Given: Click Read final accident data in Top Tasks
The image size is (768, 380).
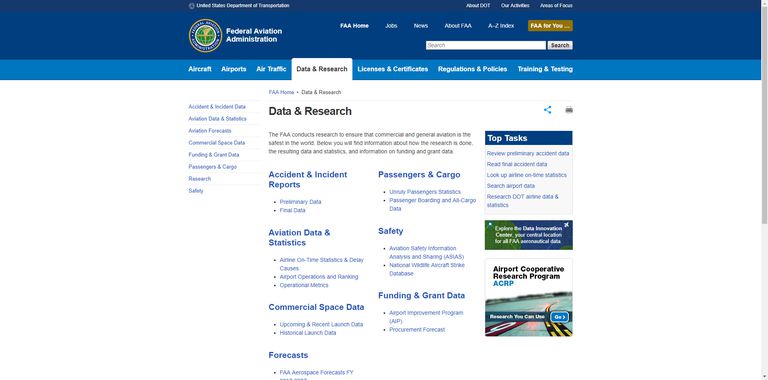Looking at the screenshot, I should pos(517,164).
